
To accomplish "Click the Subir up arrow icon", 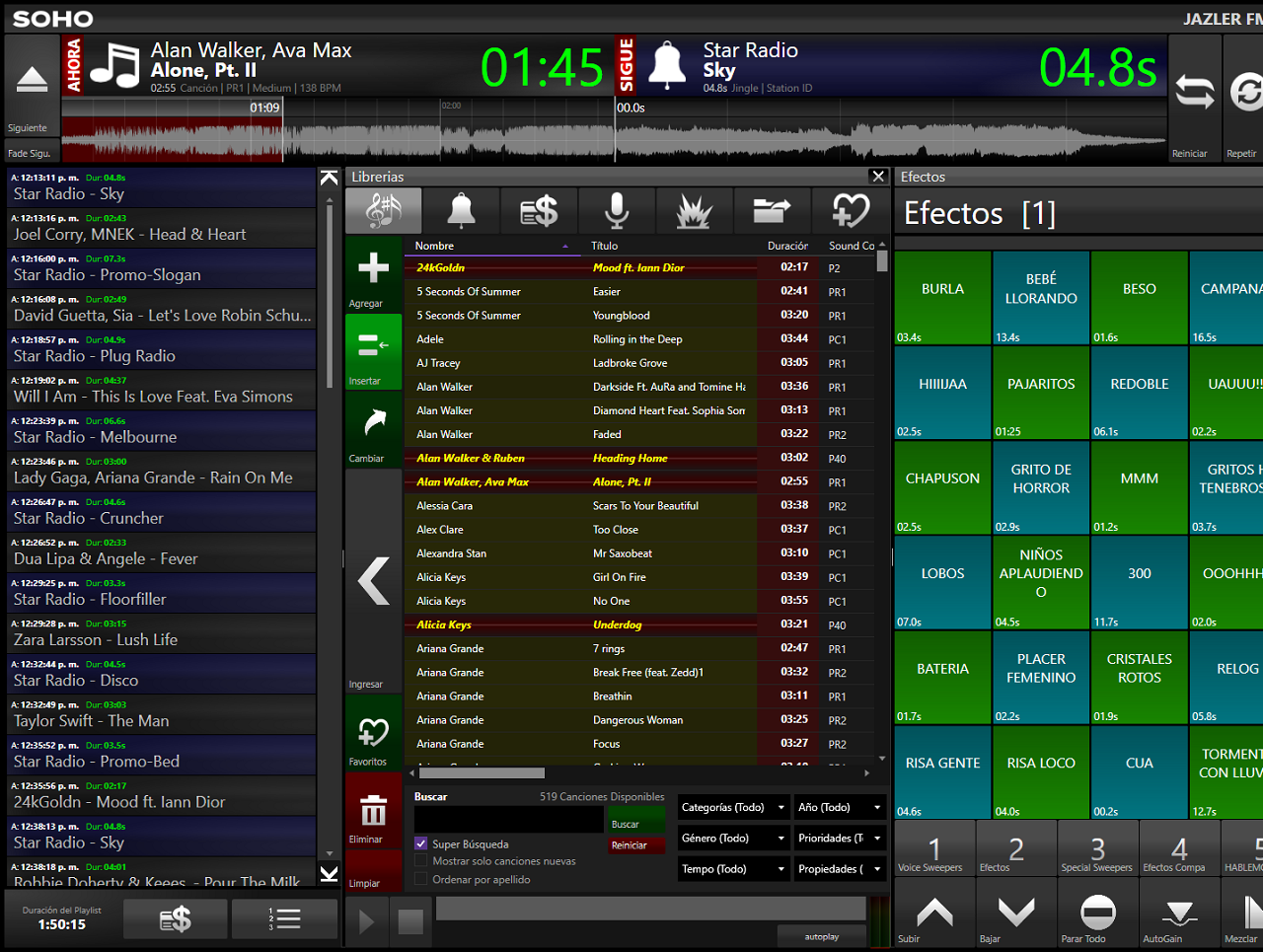I will point(933,912).
